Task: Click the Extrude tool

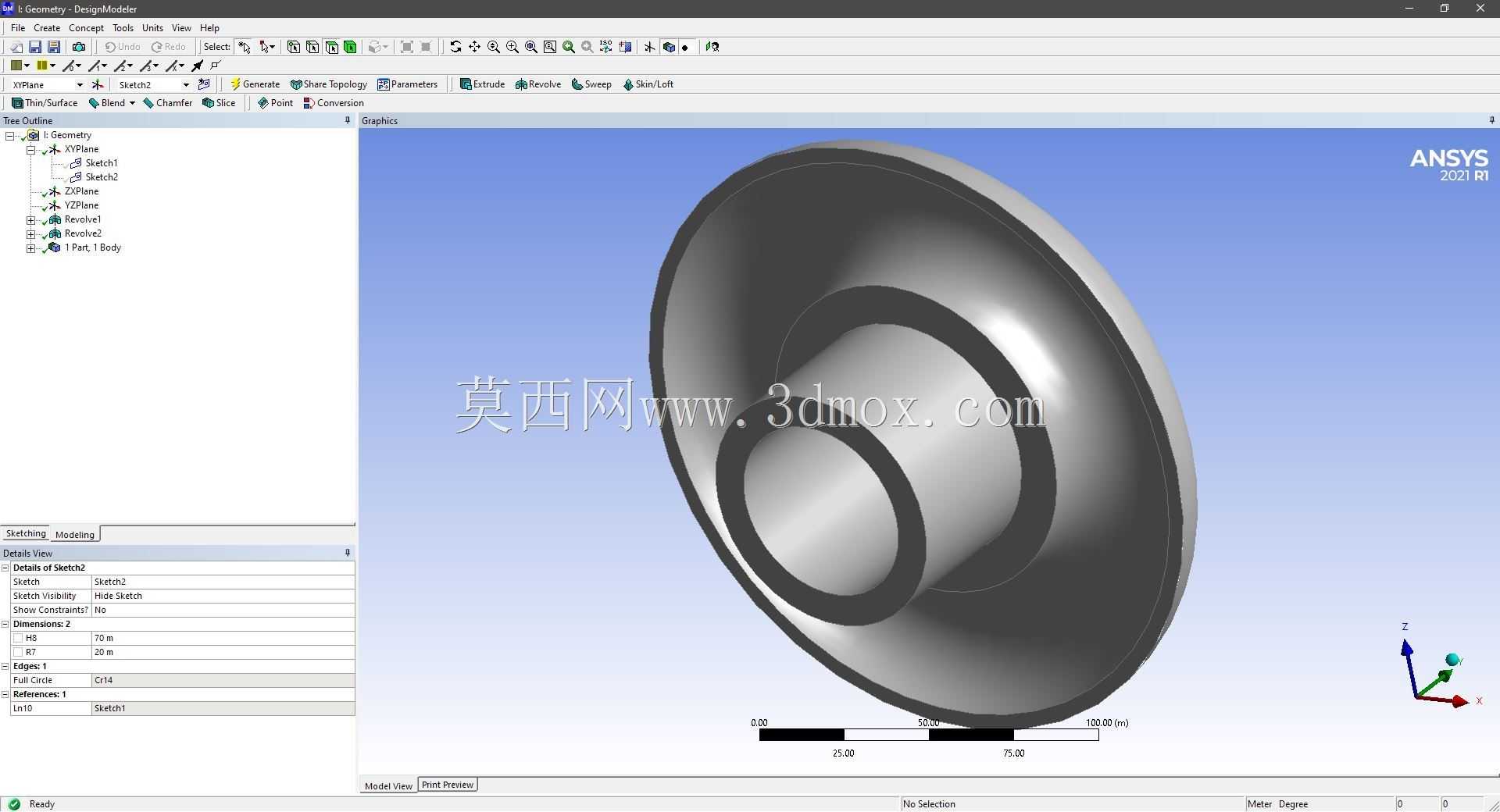Action: pos(482,84)
